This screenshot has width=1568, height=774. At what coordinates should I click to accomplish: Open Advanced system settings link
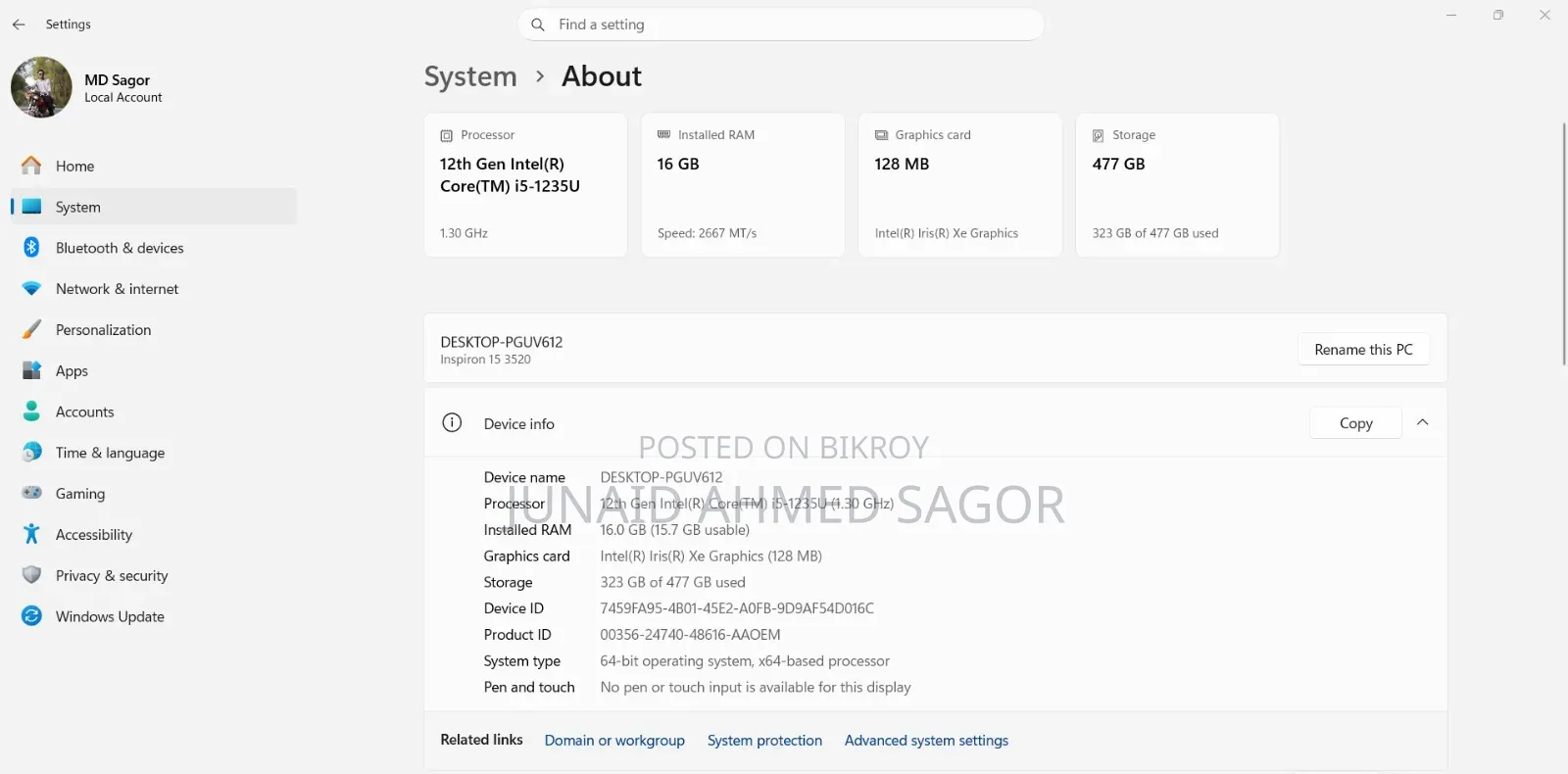point(926,741)
